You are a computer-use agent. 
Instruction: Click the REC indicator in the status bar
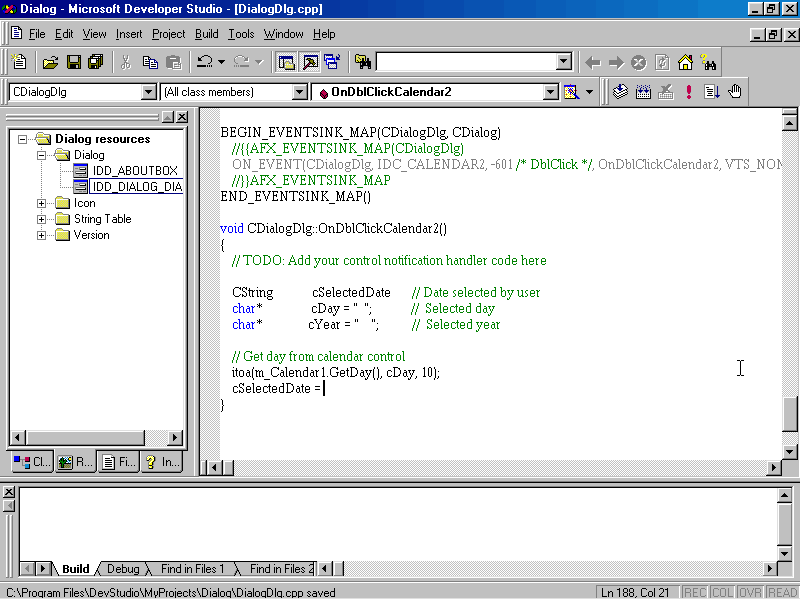[694, 592]
